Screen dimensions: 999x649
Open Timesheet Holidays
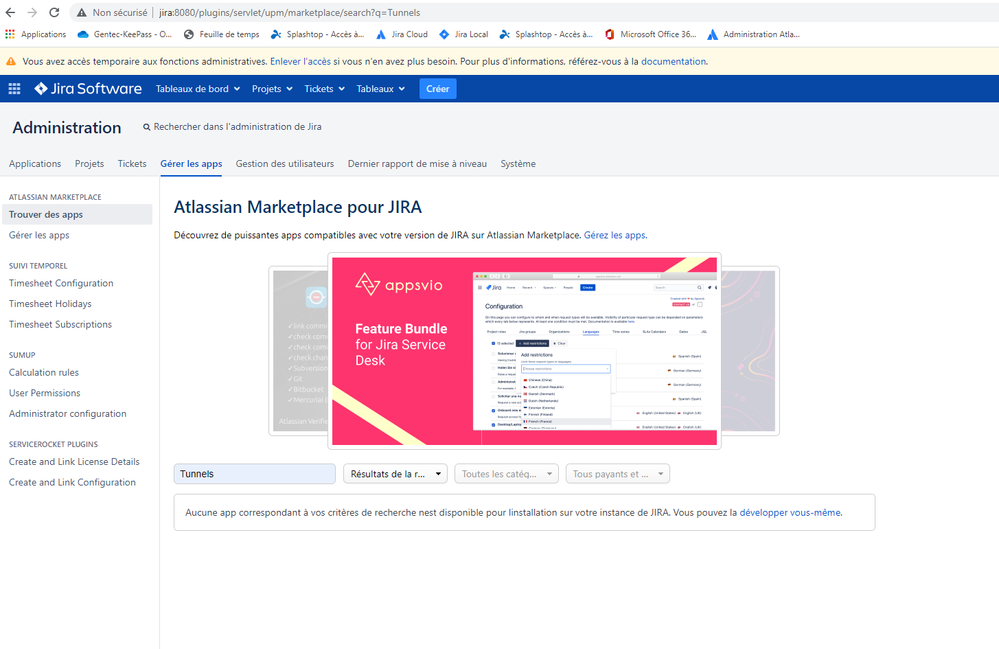50,304
